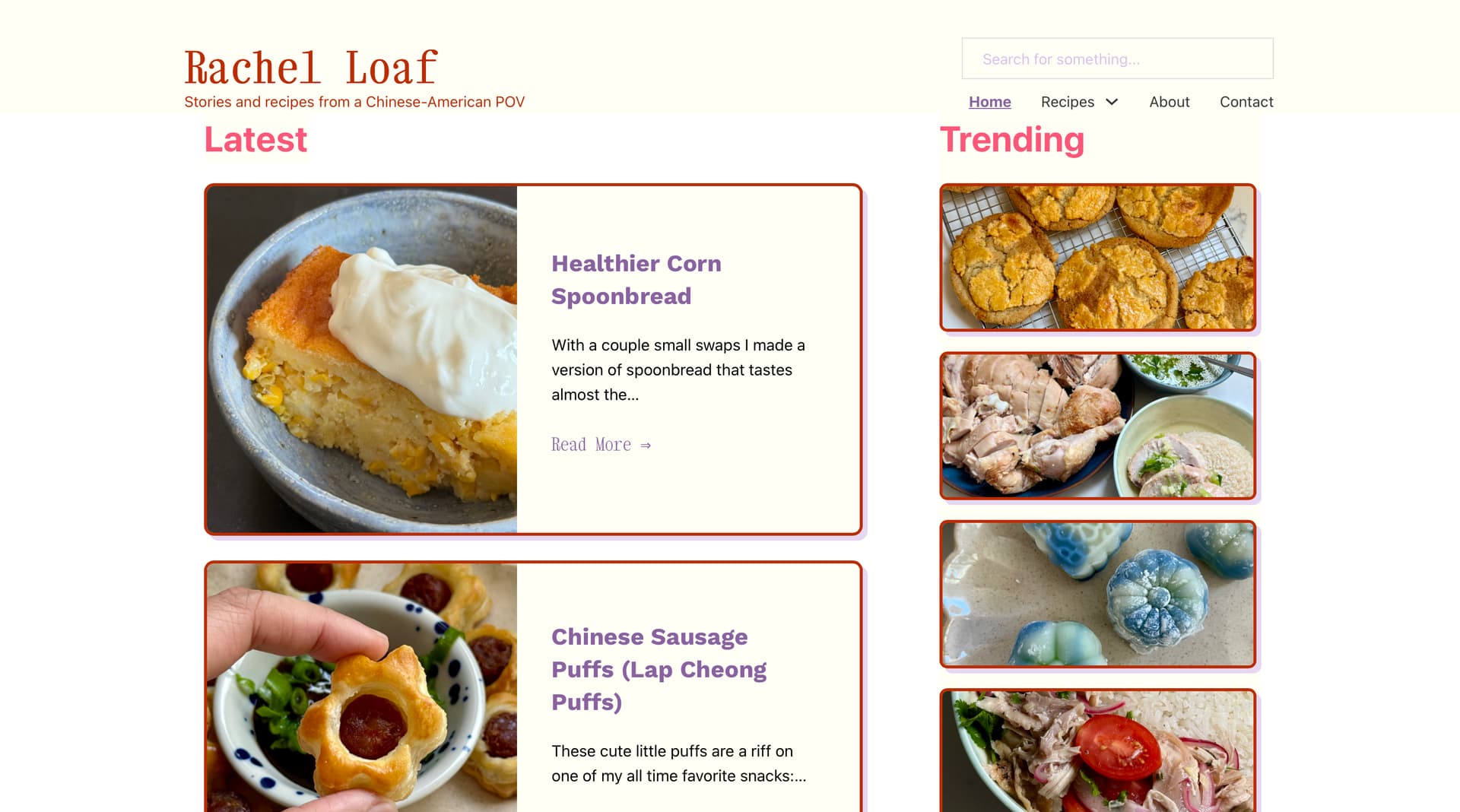Go to the Home page link
Screen dimensions: 1460x812
[x=989, y=102]
